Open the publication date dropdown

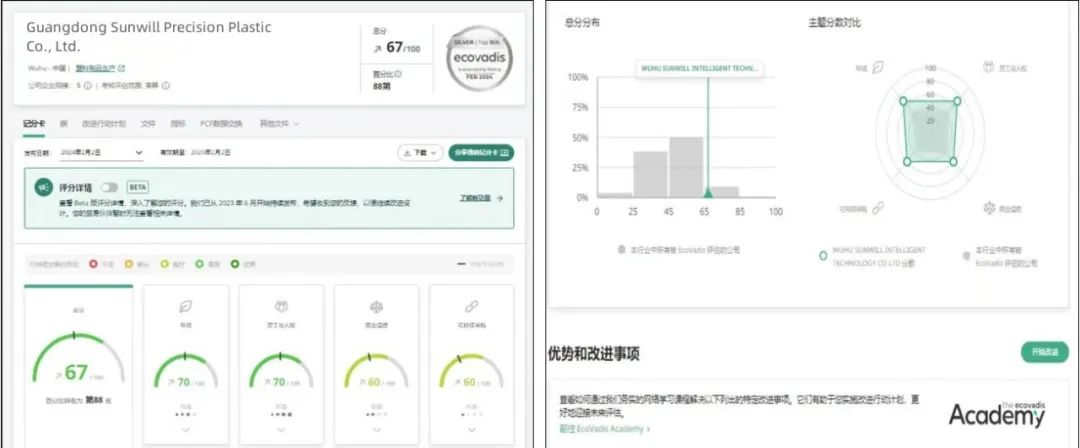137,153
